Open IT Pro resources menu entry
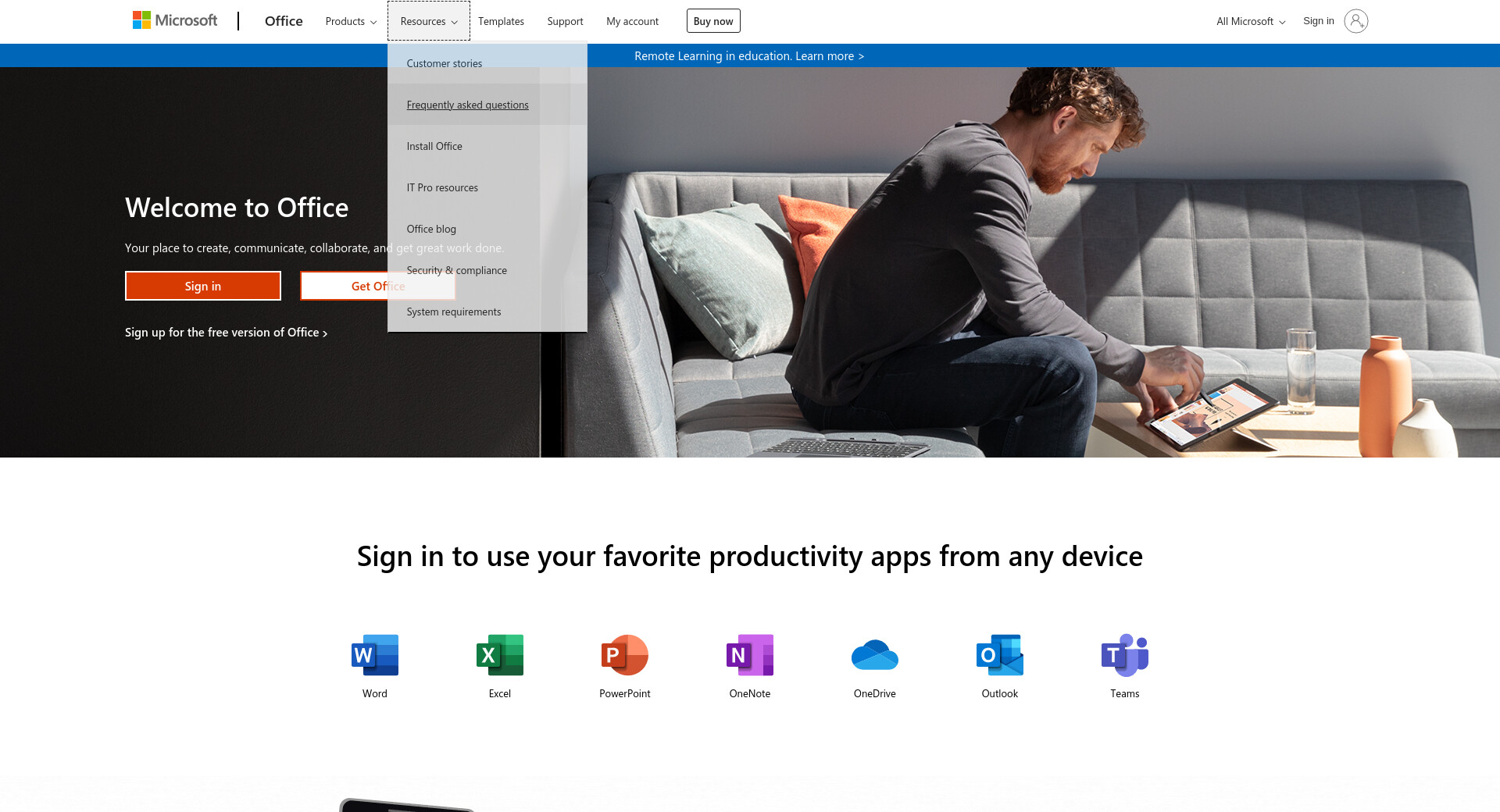 coord(442,187)
